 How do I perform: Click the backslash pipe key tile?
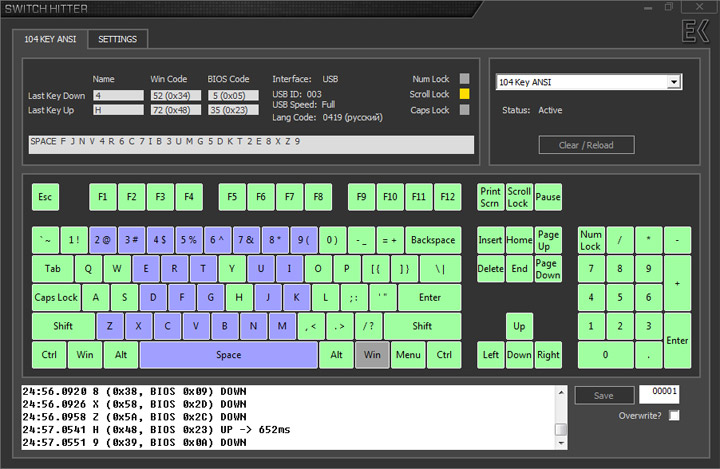[440, 269]
